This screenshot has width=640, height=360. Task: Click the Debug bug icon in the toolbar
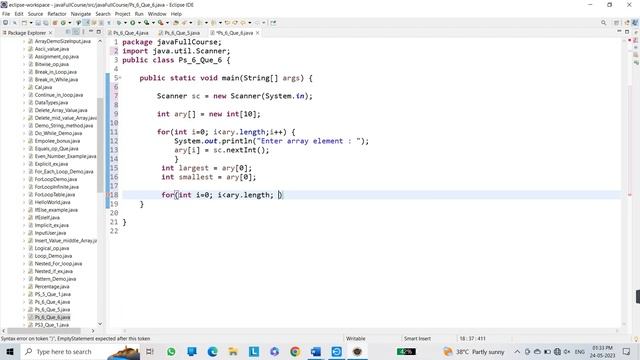[119, 23]
